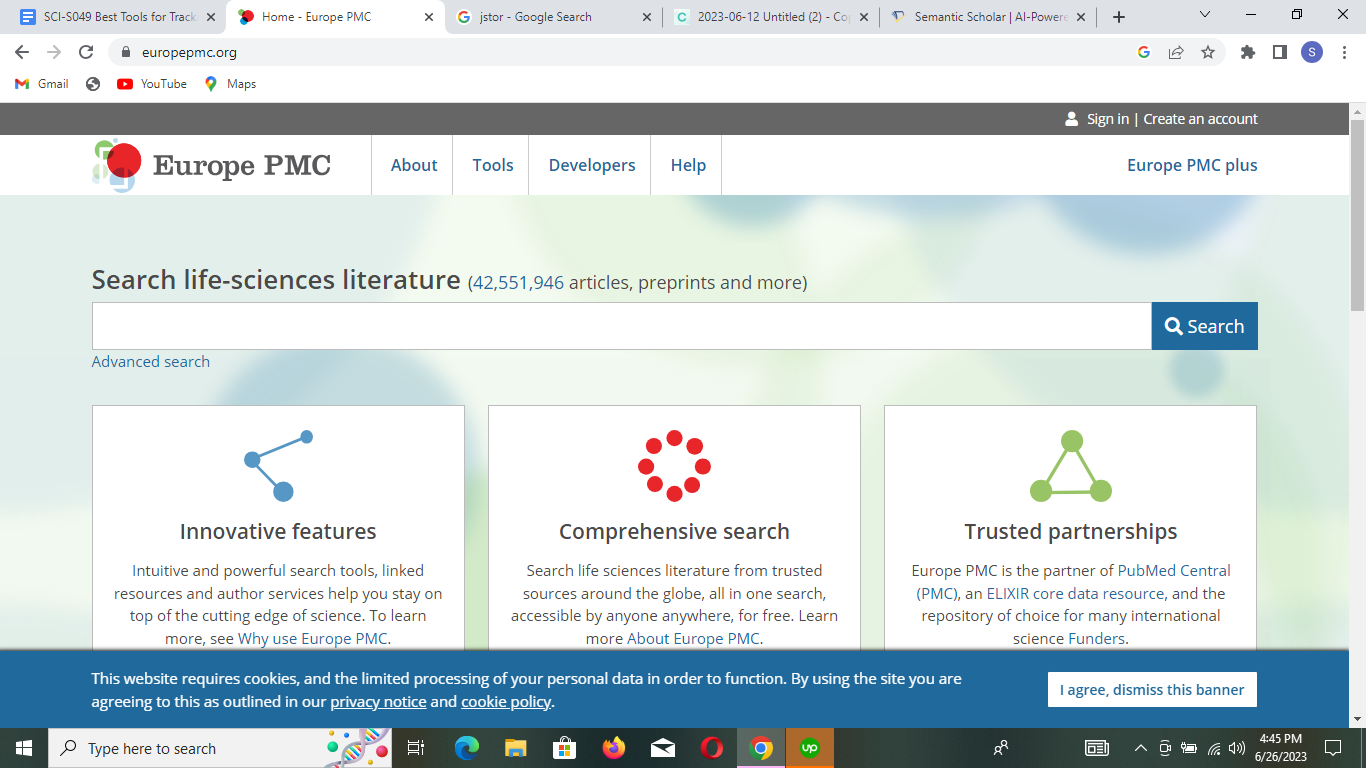Click the blue Innovative features network icon
This screenshot has width=1366, height=768.
tap(272, 466)
